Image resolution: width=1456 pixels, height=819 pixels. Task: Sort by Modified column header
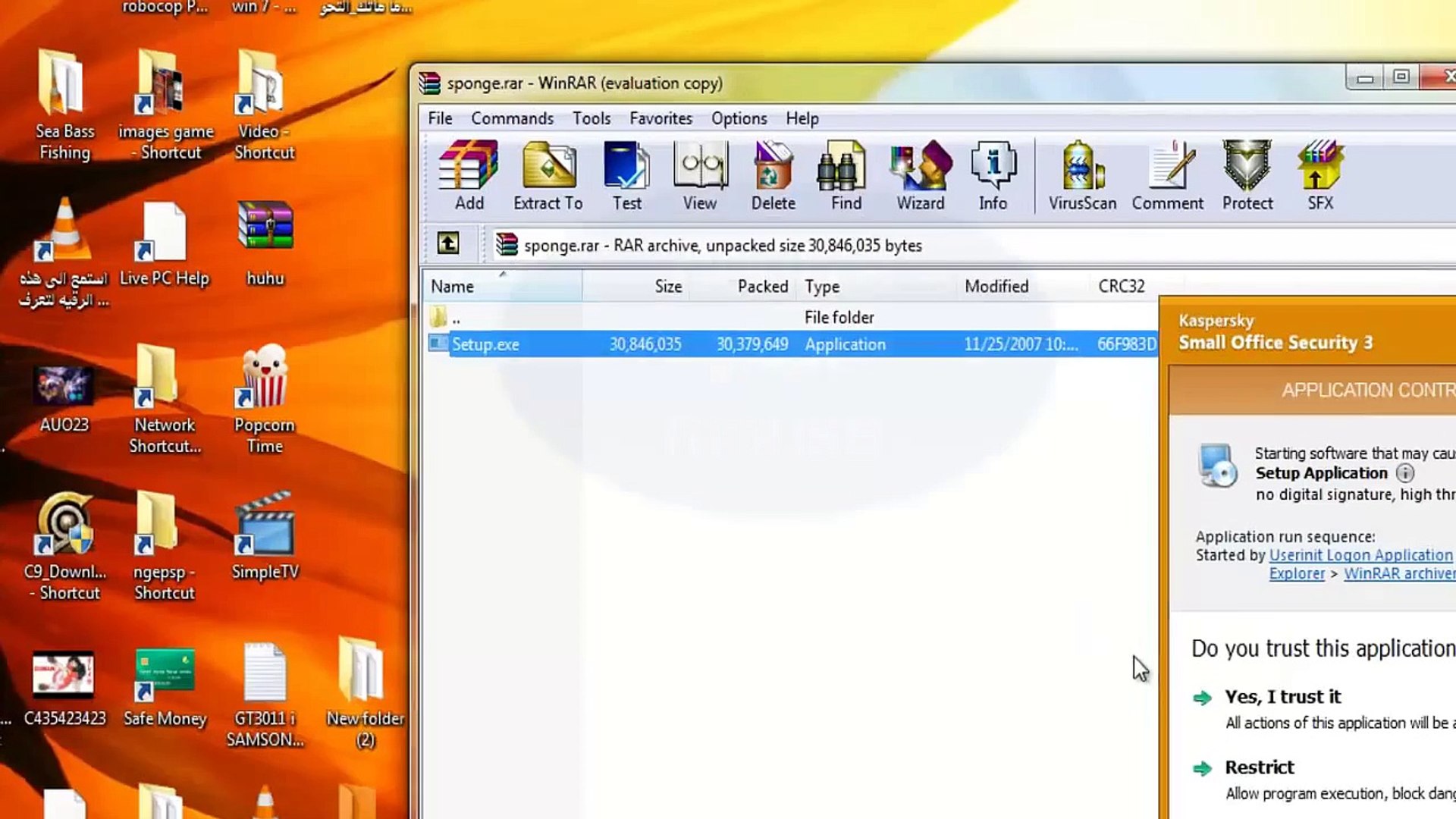pos(1024,287)
